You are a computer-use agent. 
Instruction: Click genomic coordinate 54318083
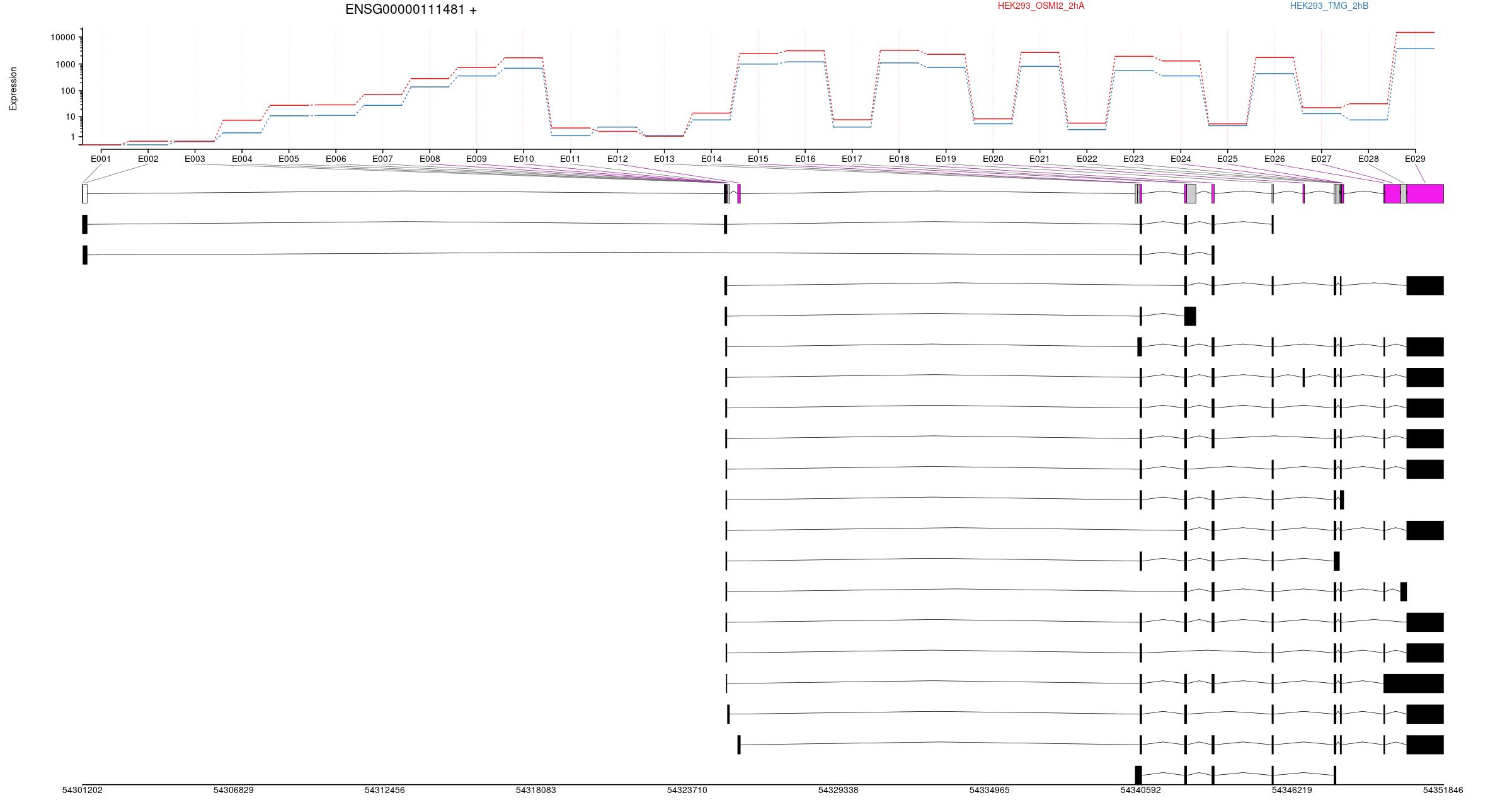[x=535, y=790]
